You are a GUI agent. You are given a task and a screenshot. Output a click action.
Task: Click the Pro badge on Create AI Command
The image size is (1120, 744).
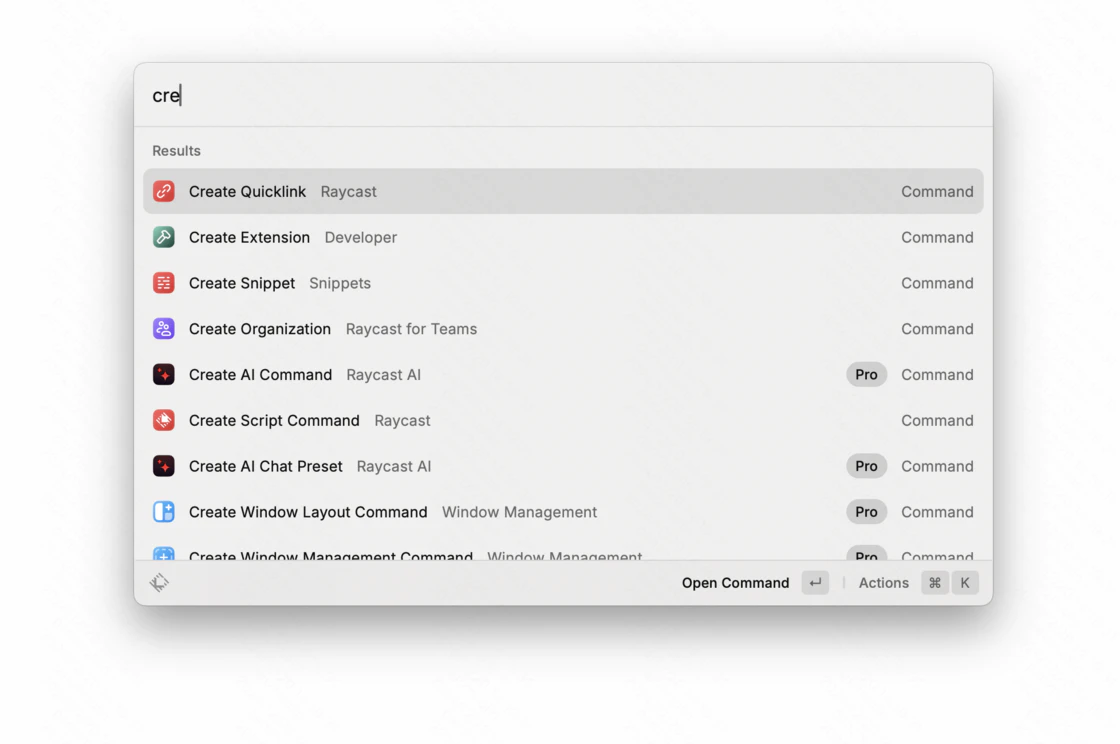[x=866, y=374]
